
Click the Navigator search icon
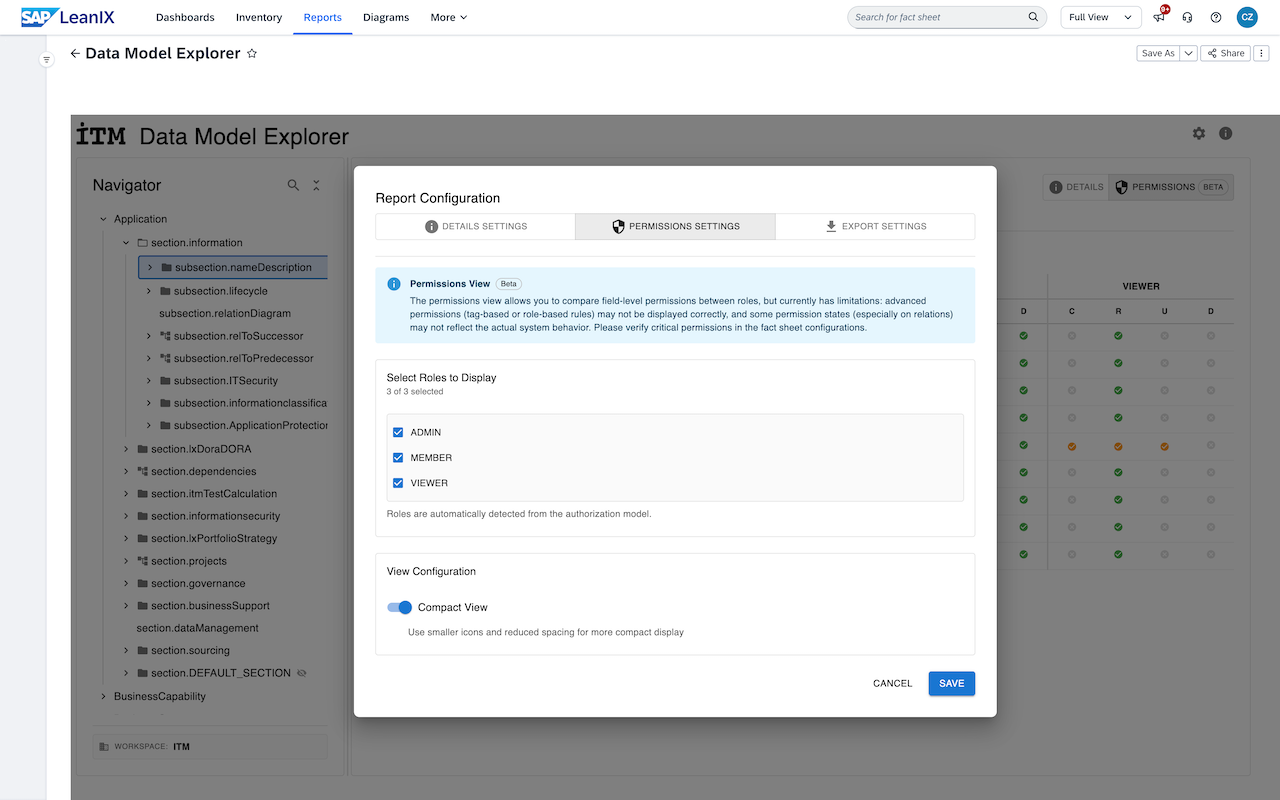[293, 185]
